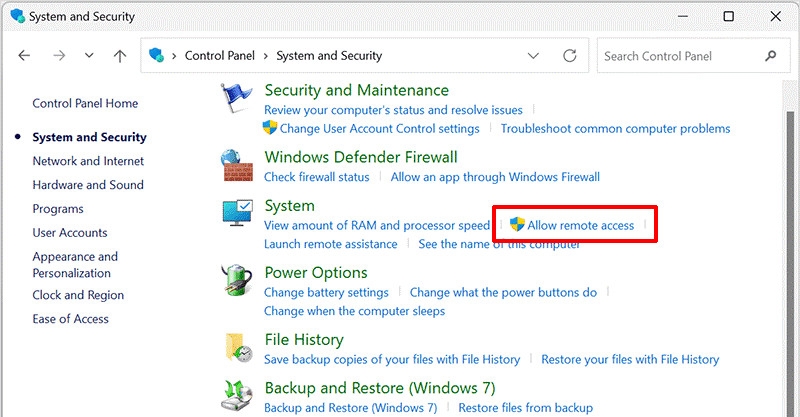800x417 pixels.
Task: Open Control Panel Home
Action: pyautogui.click(x=85, y=104)
